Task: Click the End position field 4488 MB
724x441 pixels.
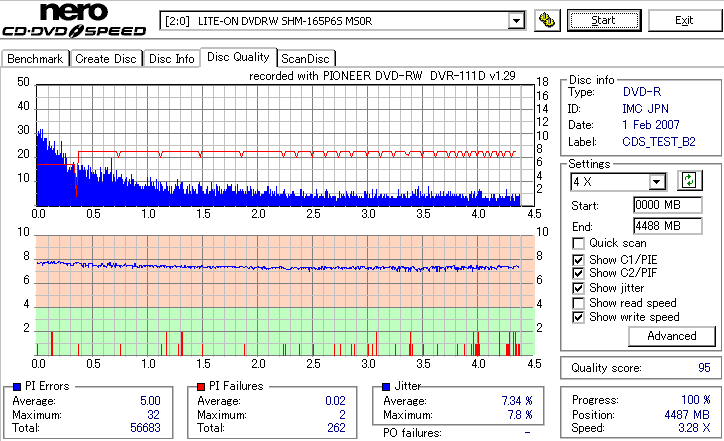Action: coord(668,226)
